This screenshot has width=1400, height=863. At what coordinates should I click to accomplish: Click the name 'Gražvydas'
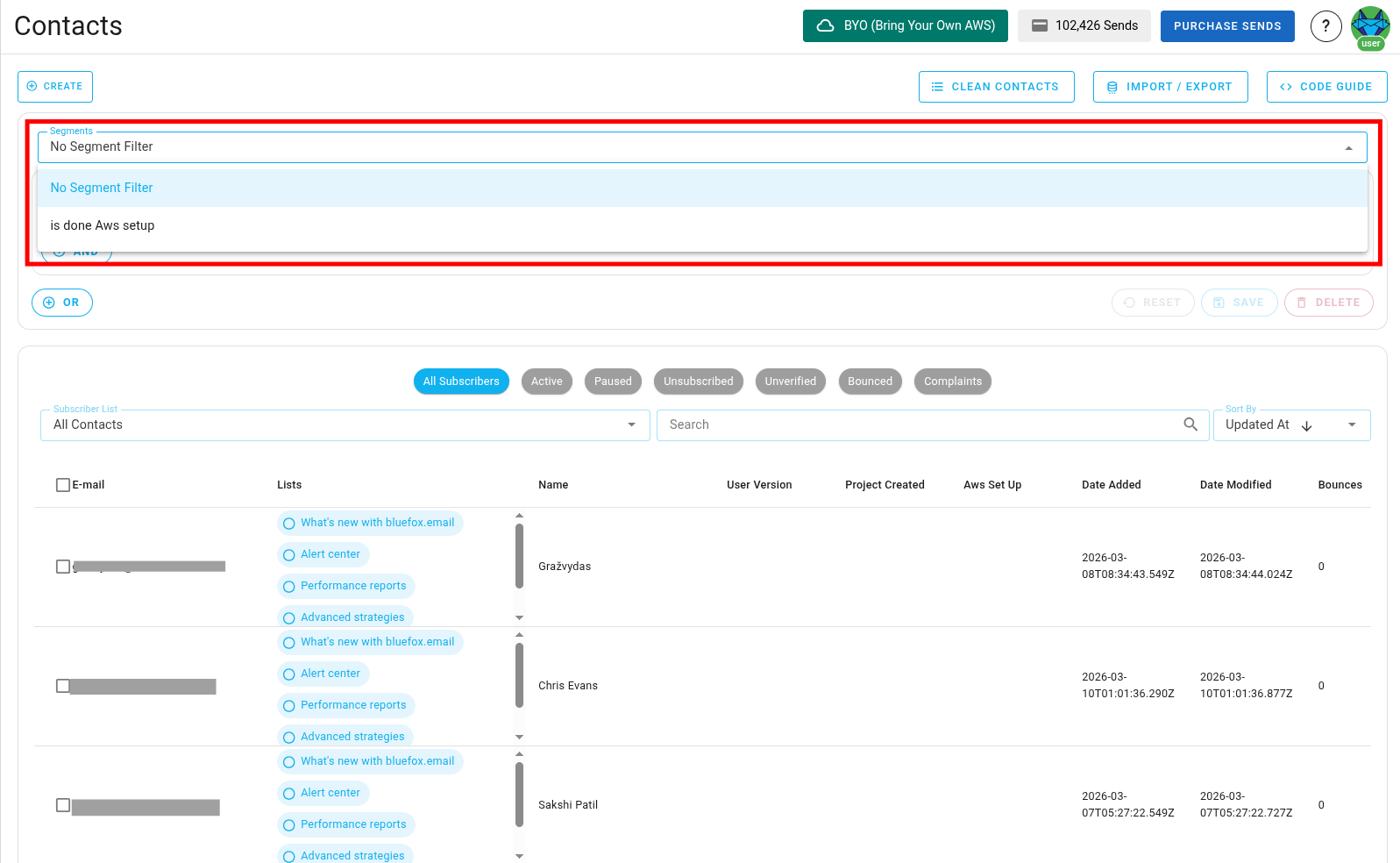565,567
